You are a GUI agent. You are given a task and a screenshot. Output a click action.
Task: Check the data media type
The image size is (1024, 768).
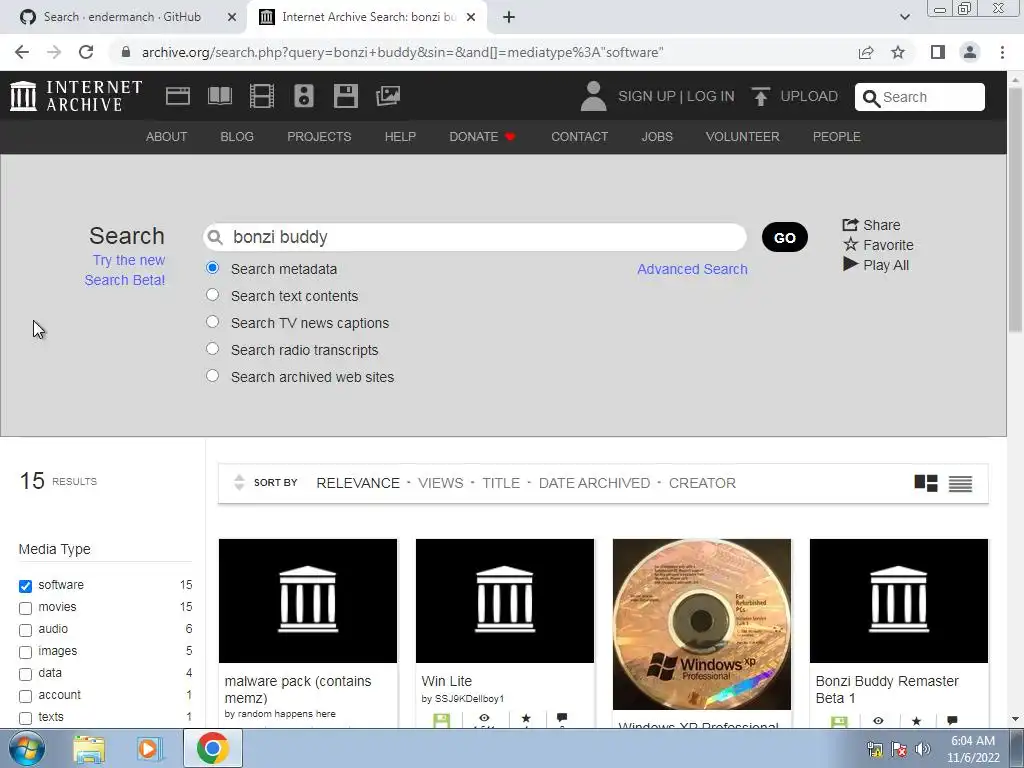(25, 674)
